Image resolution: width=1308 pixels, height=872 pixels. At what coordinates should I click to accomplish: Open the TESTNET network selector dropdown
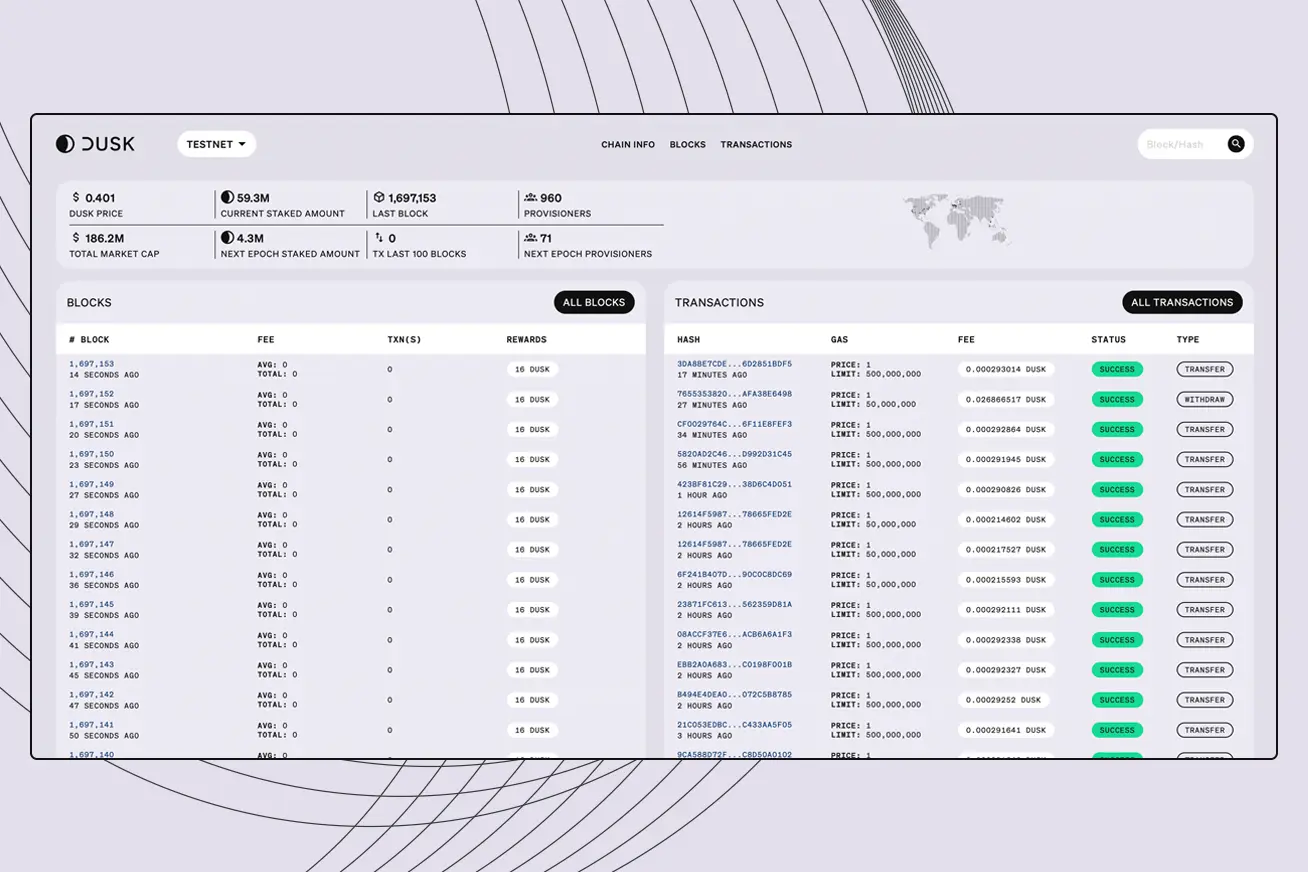click(x=215, y=143)
